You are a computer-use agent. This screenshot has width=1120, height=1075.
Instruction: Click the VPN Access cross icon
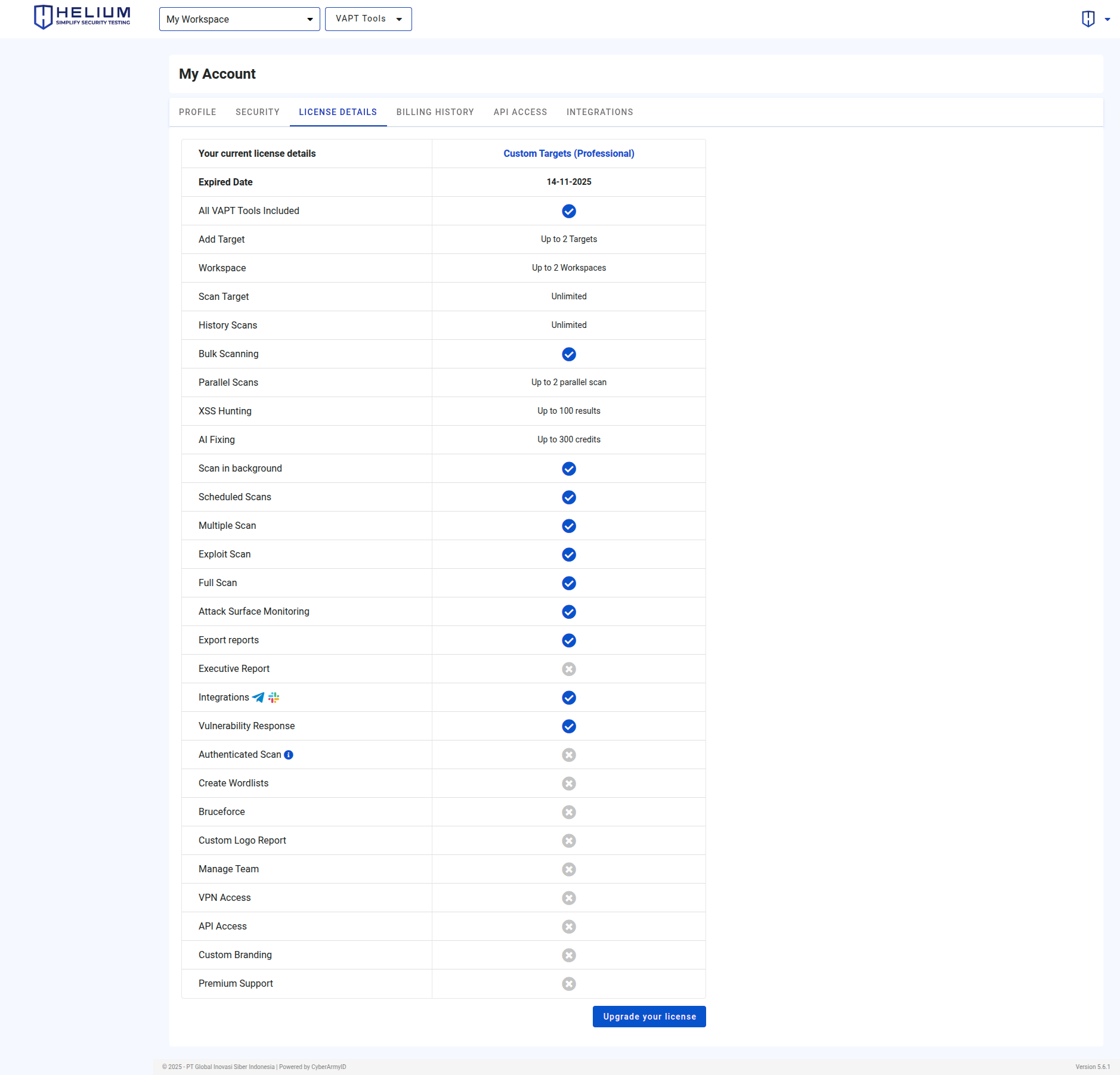(x=569, y=898)
